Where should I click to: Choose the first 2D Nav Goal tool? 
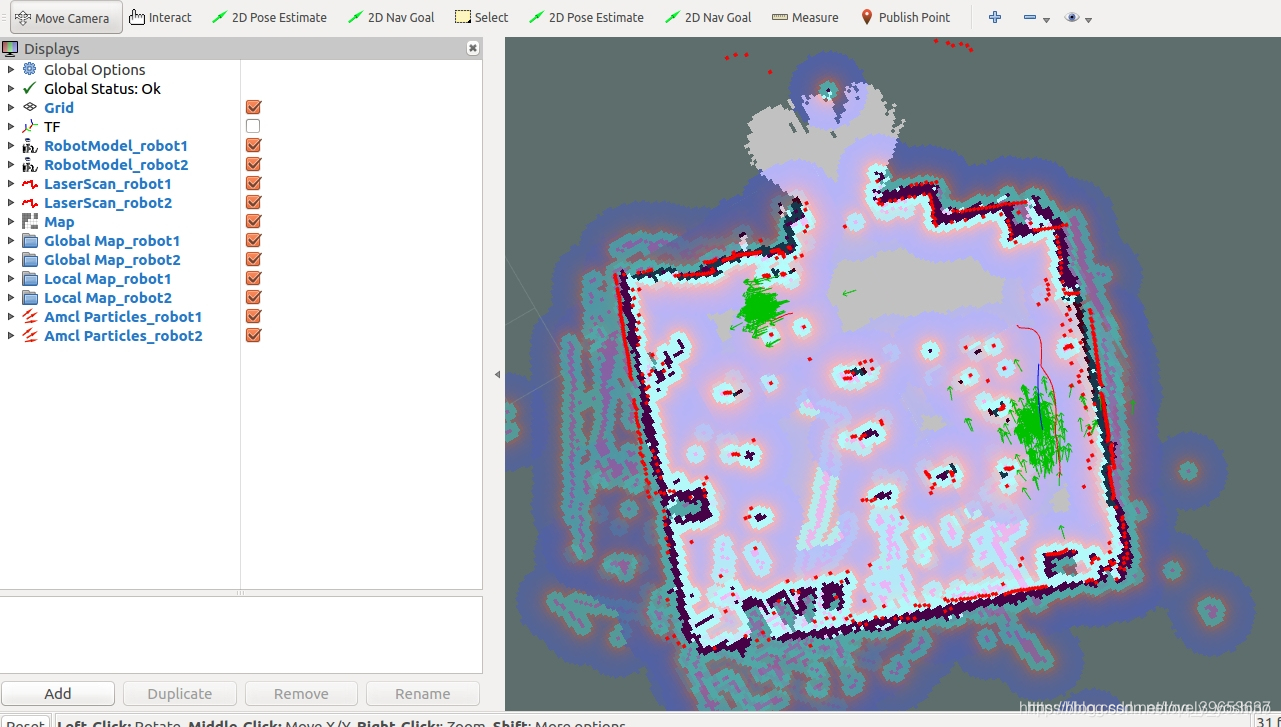coord(391,17)
